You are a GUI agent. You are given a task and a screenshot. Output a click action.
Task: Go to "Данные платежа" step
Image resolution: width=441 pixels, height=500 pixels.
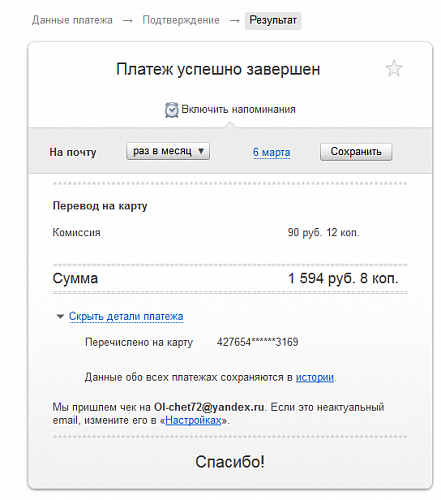(72, 20)
